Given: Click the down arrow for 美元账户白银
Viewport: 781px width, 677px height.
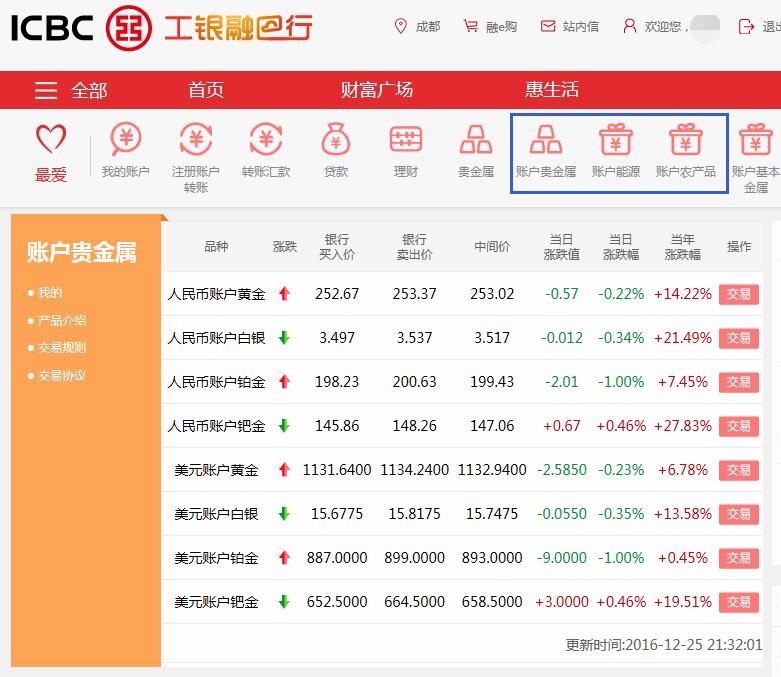Looking at the screenshot, I should point(284,514).
